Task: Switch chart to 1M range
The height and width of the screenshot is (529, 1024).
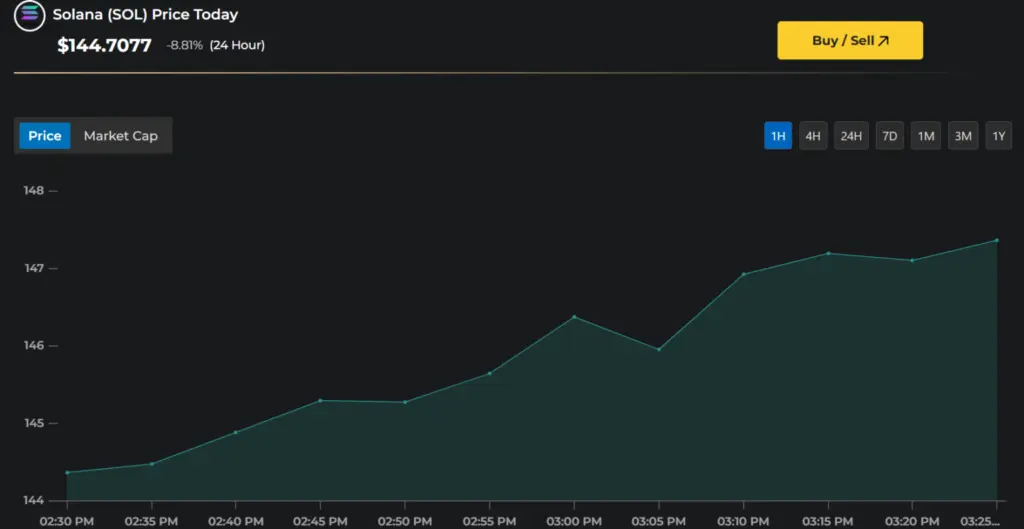Action: (x=926, y=136)
